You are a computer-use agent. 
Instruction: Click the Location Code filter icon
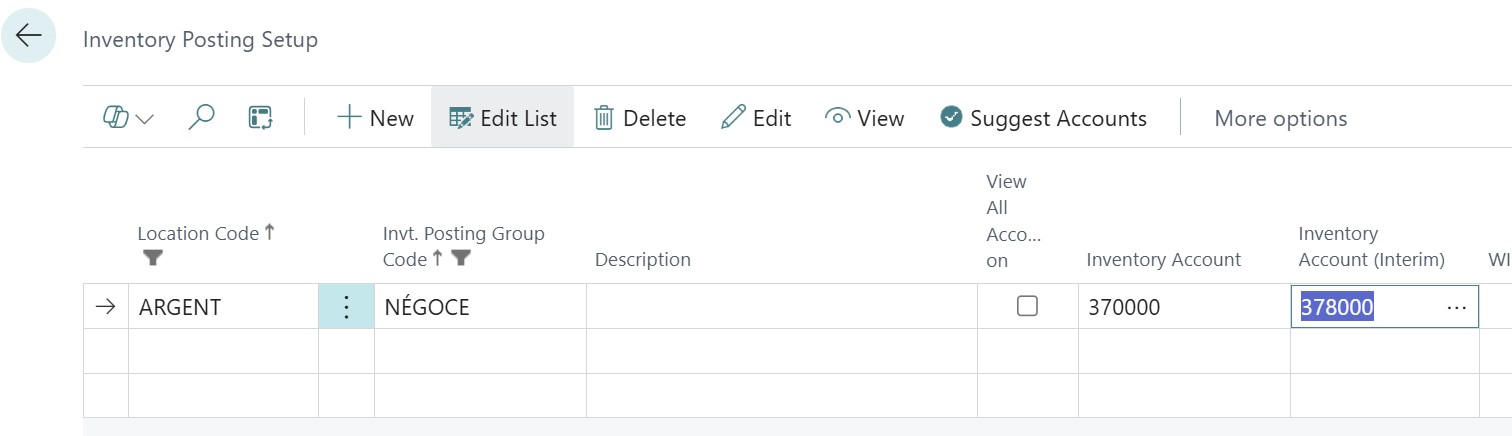click(x=152, y=258)
